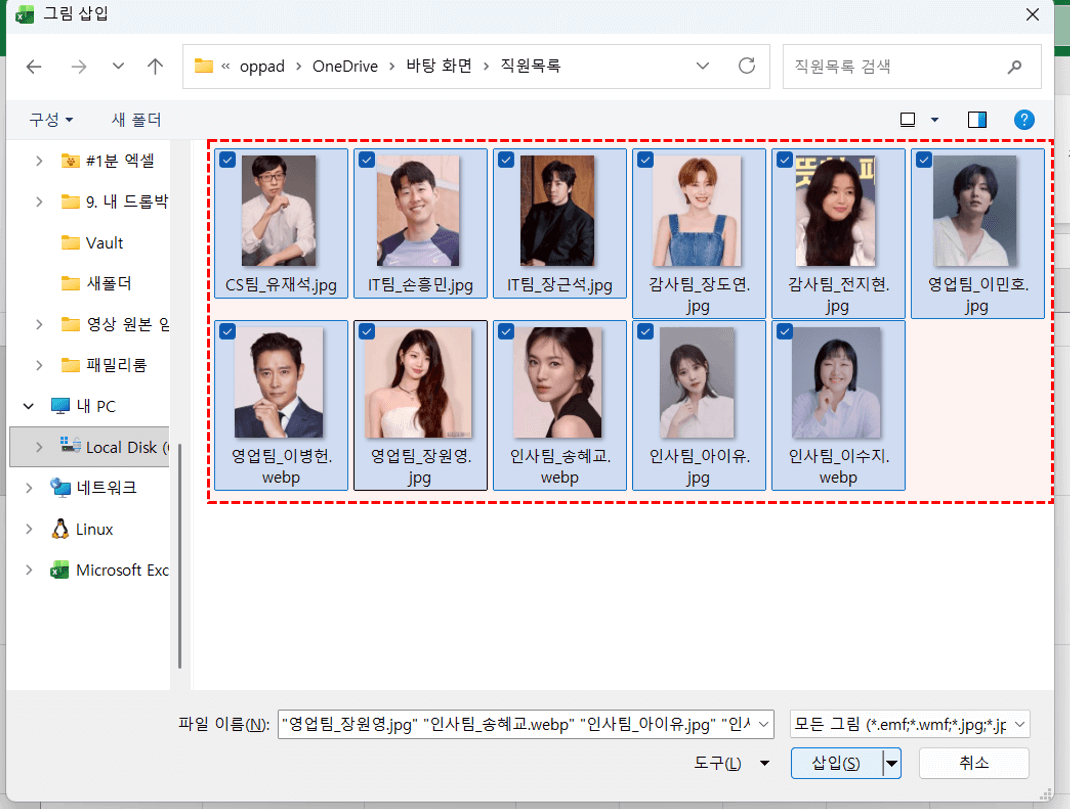1070x809 pixels.
Task: Open the 삽입 button dropdown arrow
Action: point(891,764)
